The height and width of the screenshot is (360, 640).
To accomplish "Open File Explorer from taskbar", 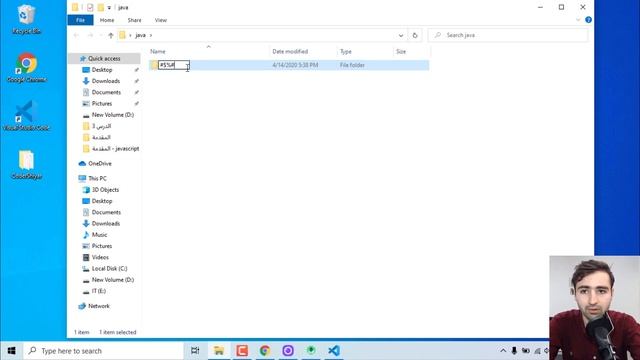I will click(x=219, y=351).
